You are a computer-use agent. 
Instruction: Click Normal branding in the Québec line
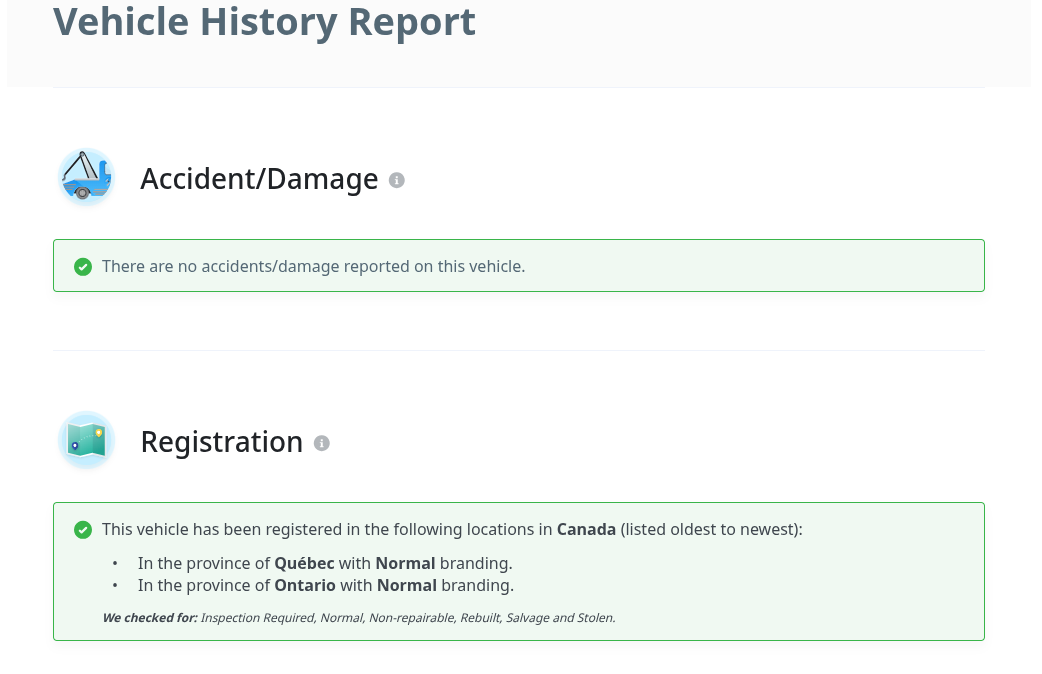pos(405,563)
